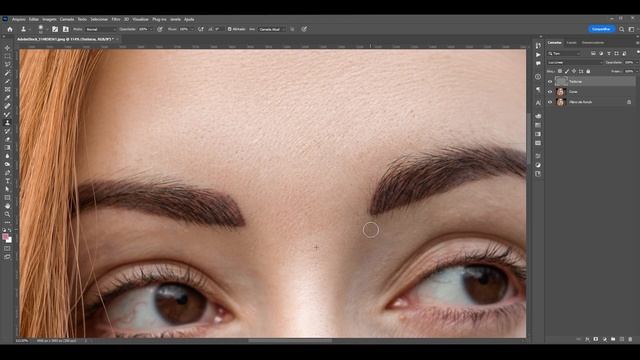Select the Horizontal Type tool
Screen dimensions: 640x360
pos(7,181)
